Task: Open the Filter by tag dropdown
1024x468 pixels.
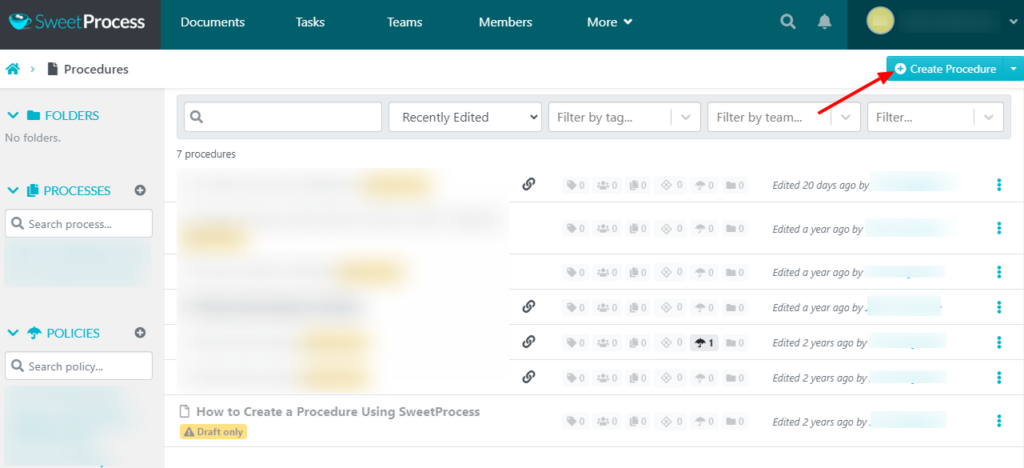Action: click(624, 117)
